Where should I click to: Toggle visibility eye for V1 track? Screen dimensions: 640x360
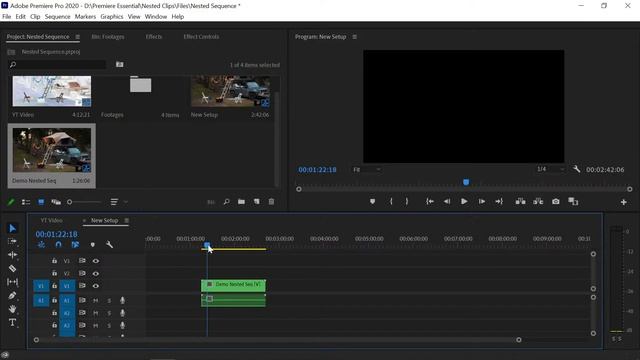[96, 286]
